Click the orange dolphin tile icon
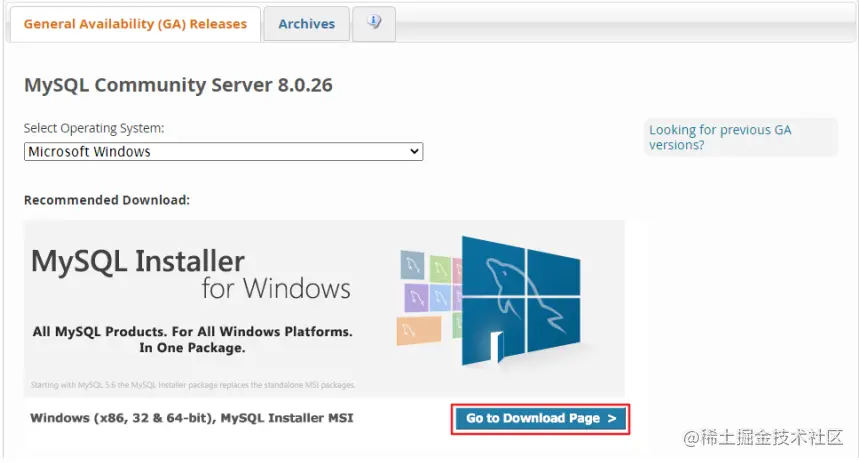 coord(419,330)
